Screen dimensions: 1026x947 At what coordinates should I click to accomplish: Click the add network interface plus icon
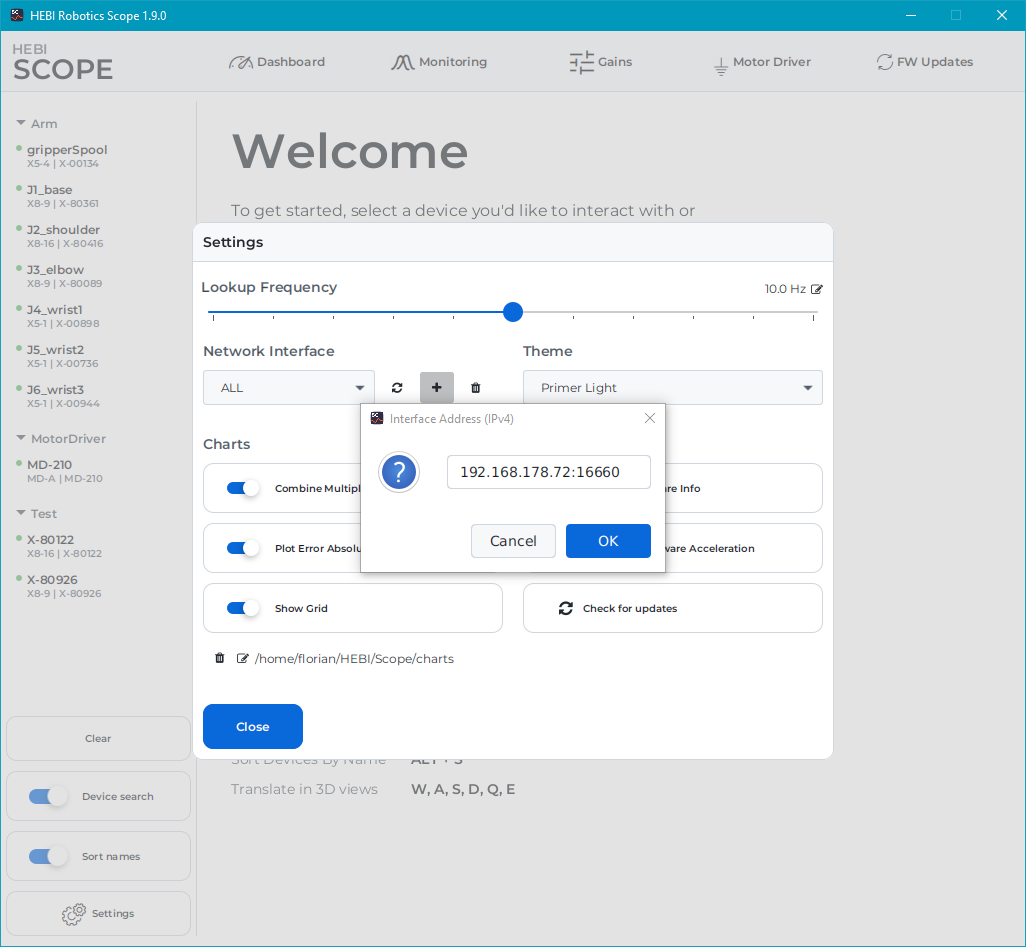coord(437,387)
